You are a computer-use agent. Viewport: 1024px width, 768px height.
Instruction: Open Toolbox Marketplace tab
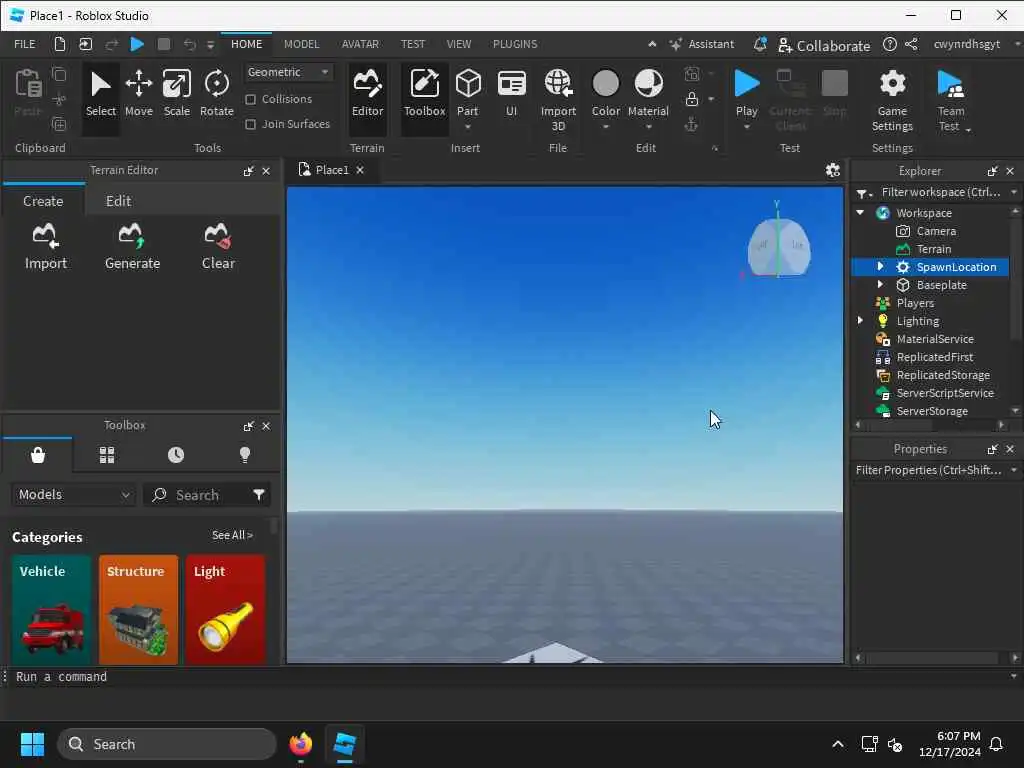click(38, 455)
